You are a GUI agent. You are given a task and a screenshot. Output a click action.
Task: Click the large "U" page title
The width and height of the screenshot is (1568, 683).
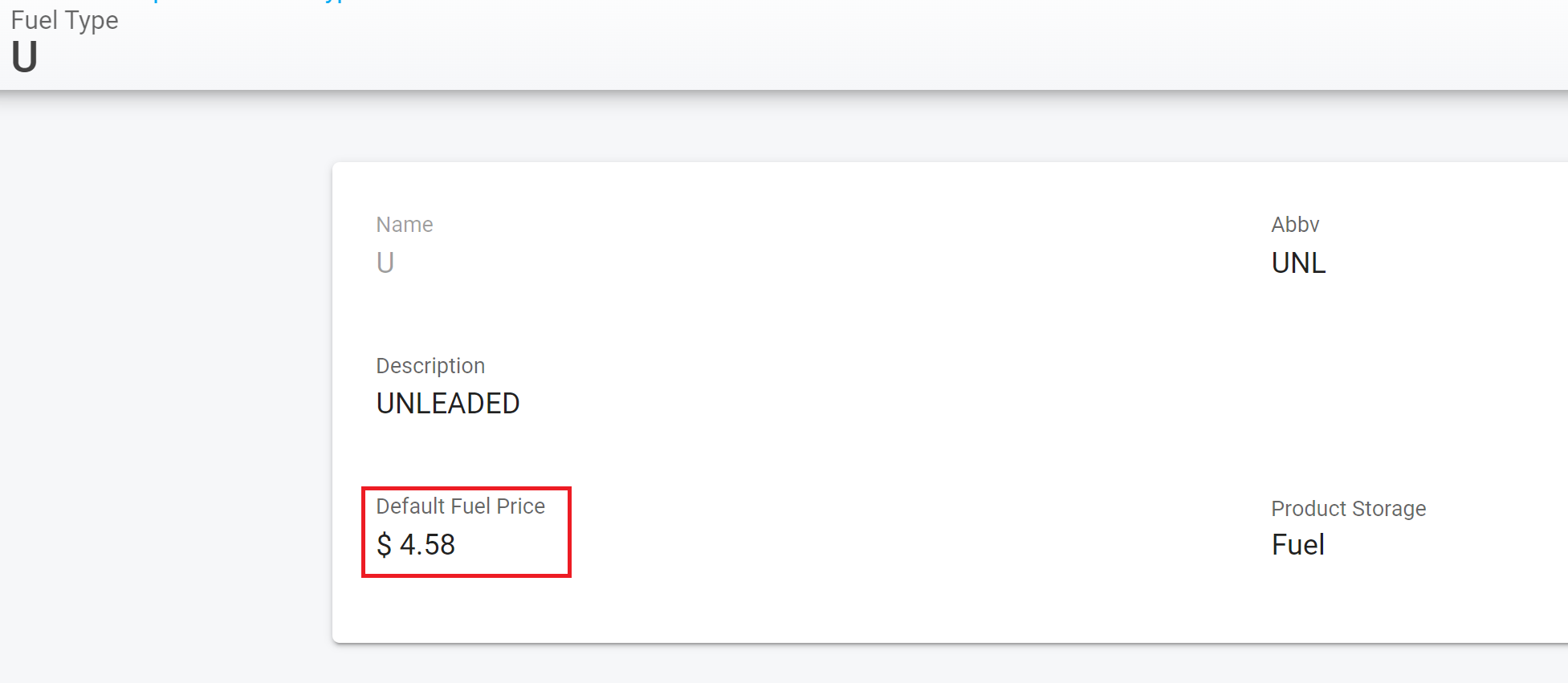point(24,57)
